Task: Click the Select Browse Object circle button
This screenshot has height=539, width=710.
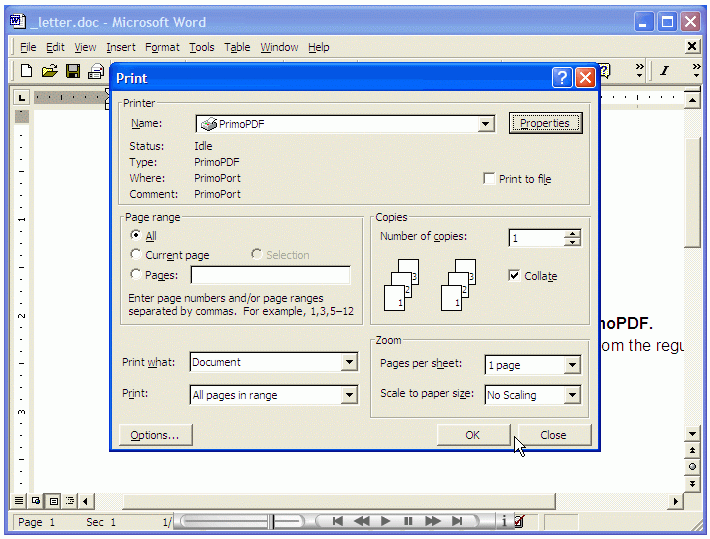Action: pos(692,467)
